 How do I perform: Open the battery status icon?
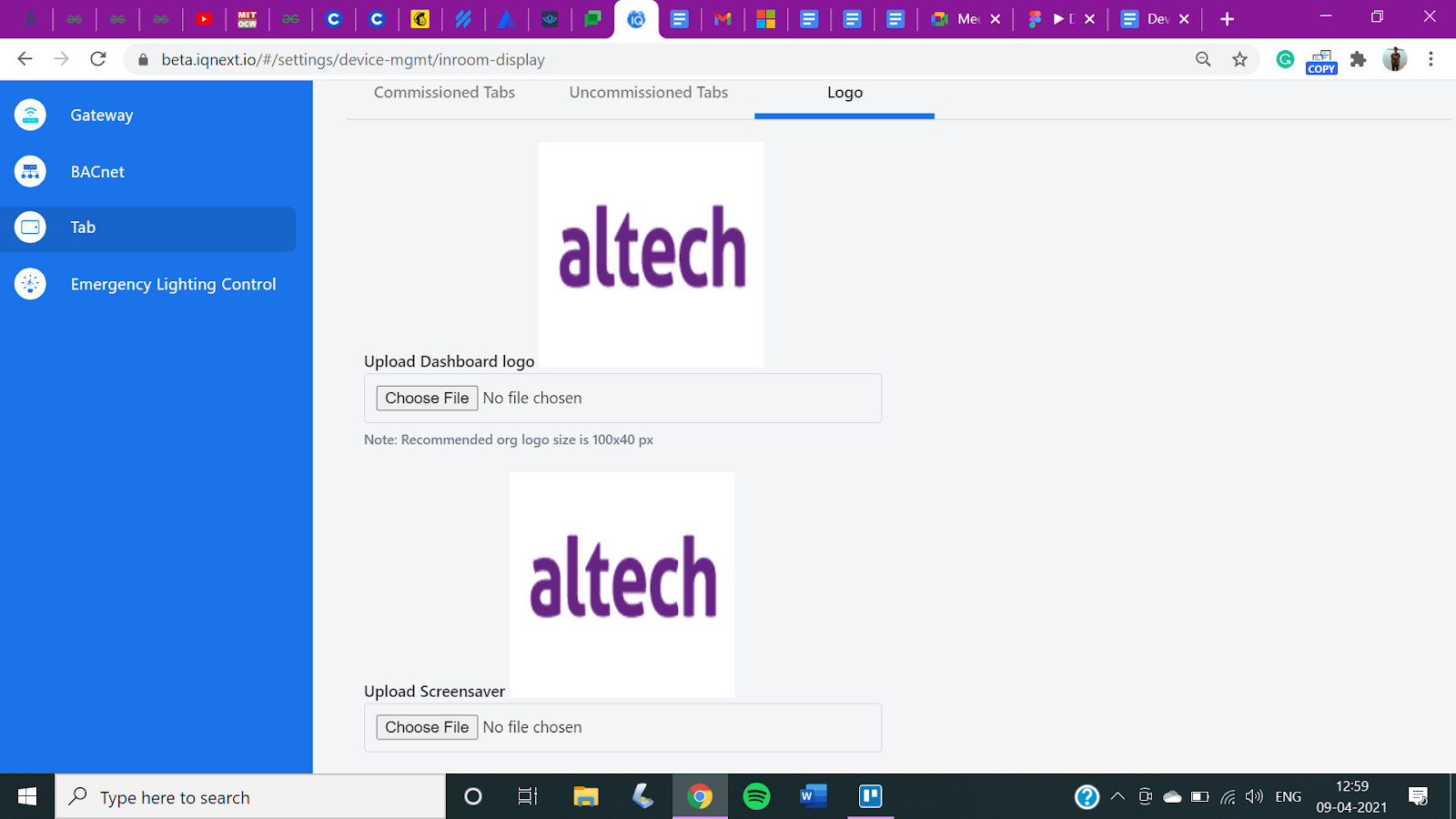click(x=1200, y=797)
